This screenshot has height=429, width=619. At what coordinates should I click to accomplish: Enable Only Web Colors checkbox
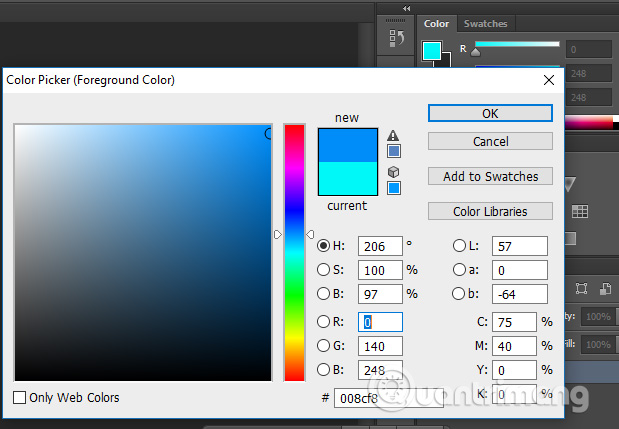pyautogui.click(x=19, y=397)
